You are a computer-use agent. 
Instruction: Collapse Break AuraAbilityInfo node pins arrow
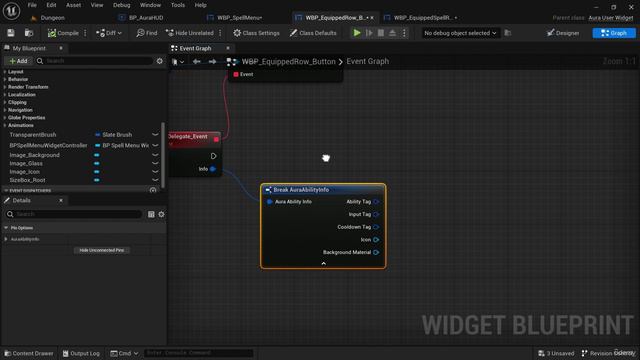click(x=323, y=264)
